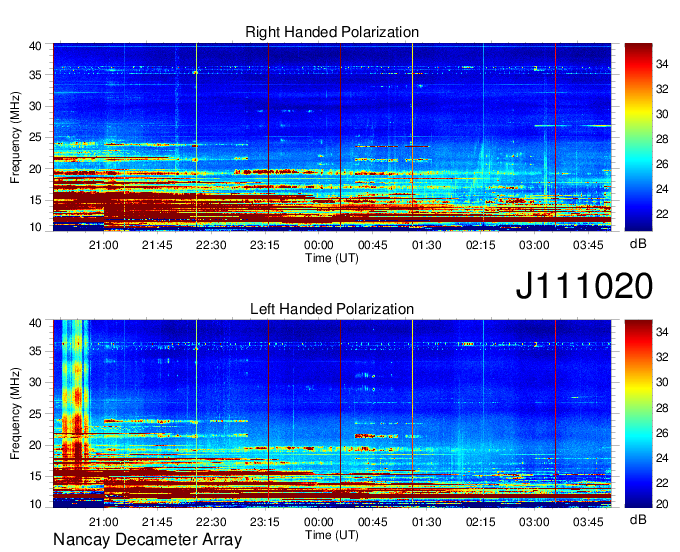Click Right Handed plot's 'Time (UT)' axis label

tap(332, 258)
